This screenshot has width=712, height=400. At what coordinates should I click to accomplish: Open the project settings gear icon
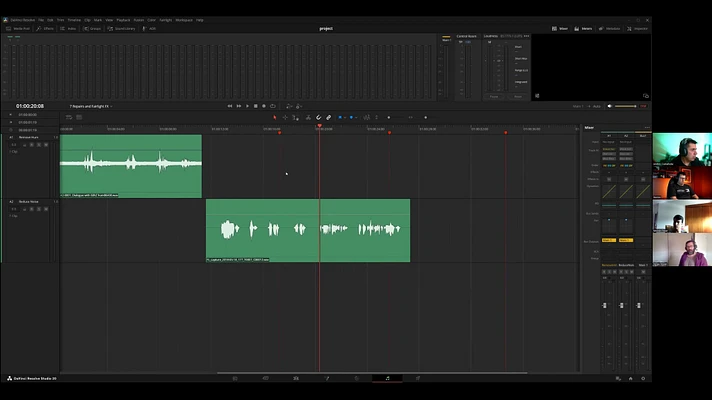click(643, 378)
